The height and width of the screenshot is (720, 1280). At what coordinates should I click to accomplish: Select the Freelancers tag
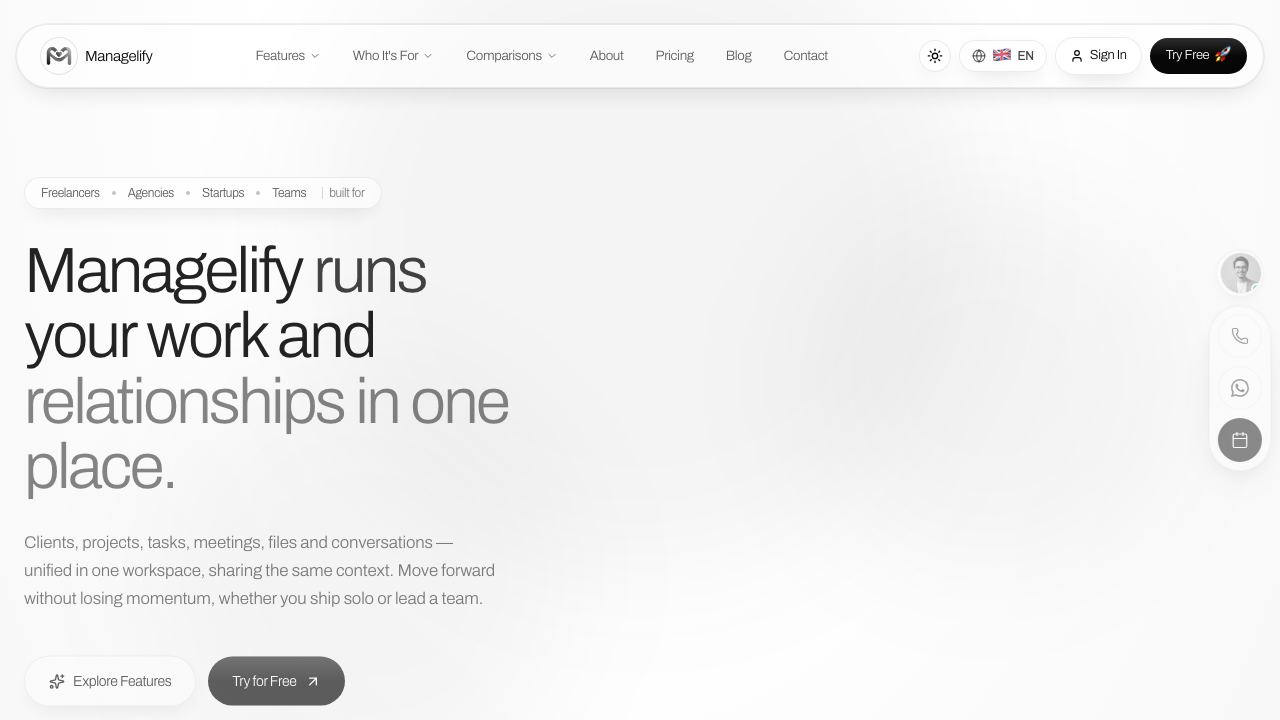click(70, 193)
